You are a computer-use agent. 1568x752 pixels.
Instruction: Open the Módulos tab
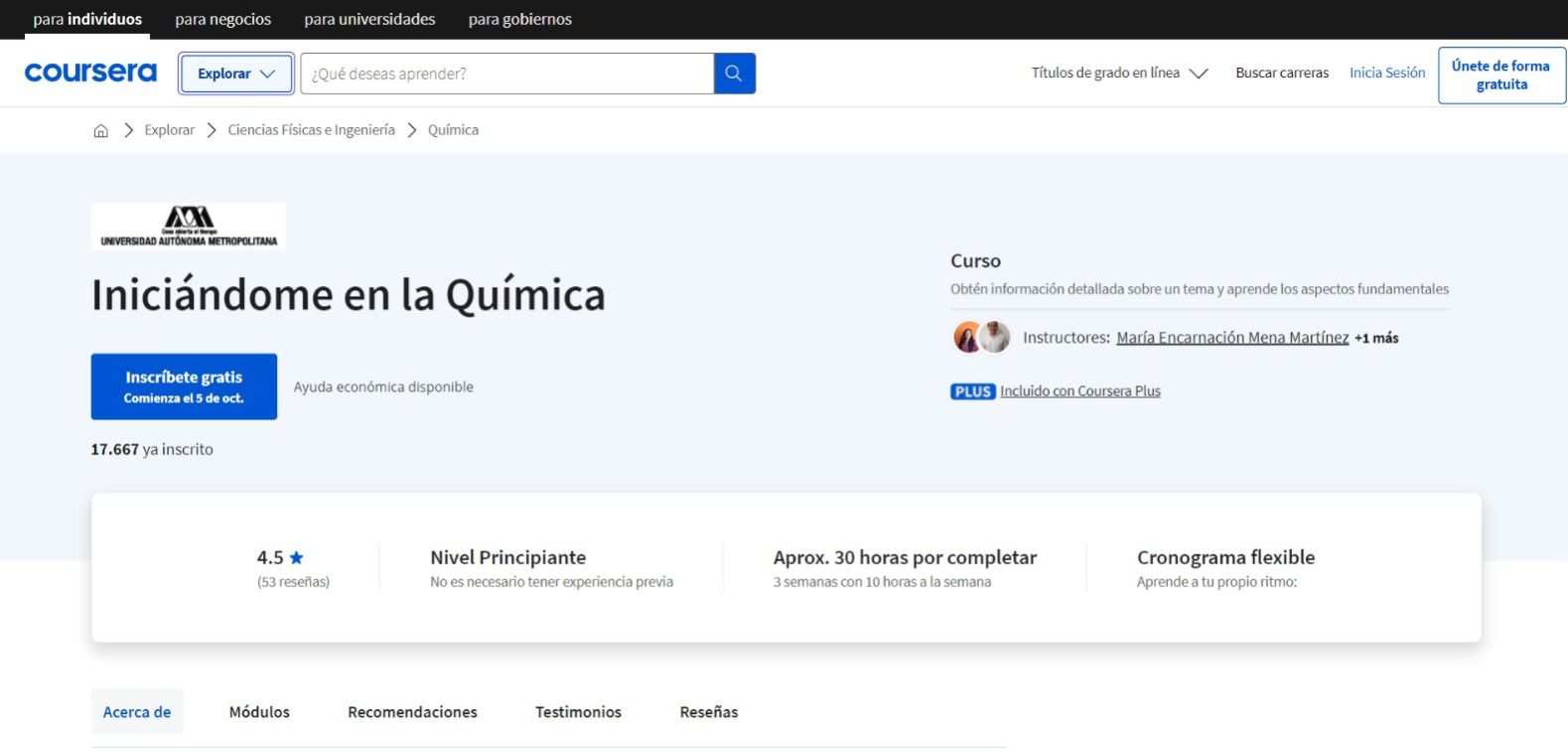coord(259,711)
